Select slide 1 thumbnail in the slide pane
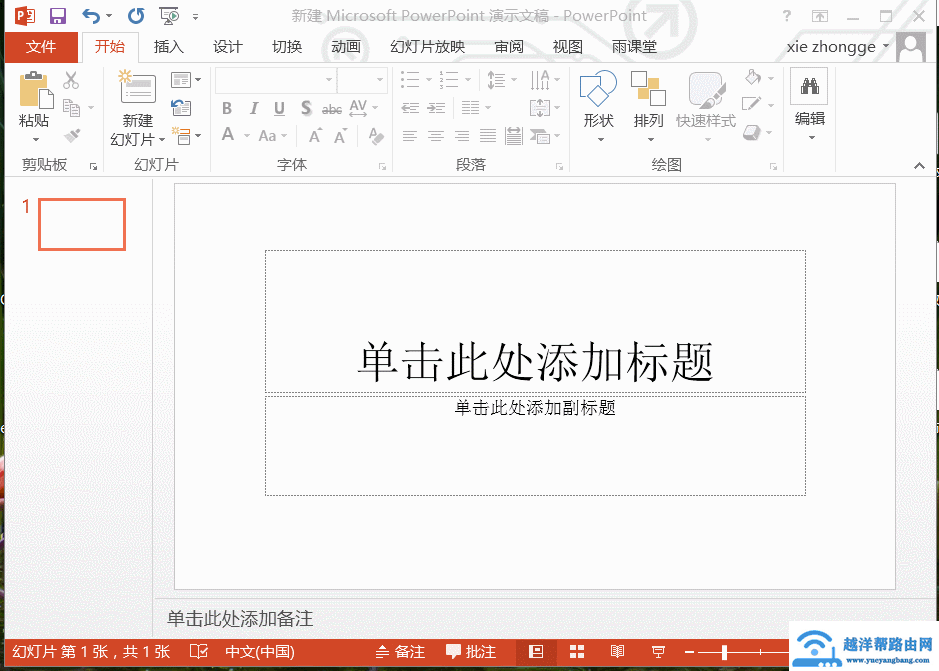 [81, 224]
